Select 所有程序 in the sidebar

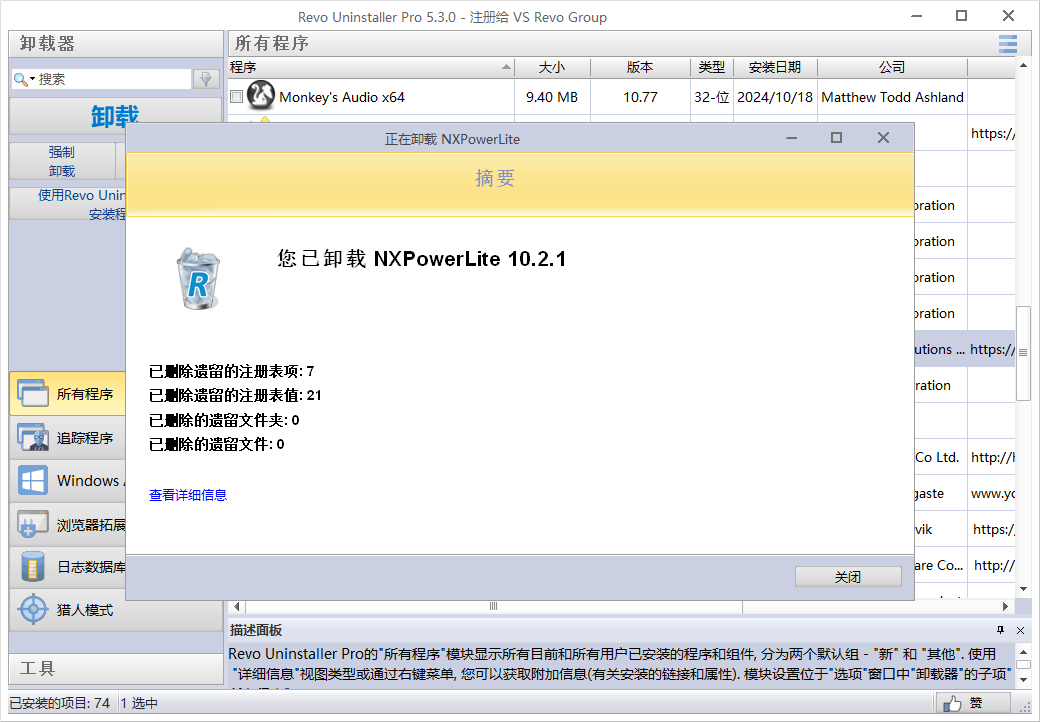click(x=67, y=394)
